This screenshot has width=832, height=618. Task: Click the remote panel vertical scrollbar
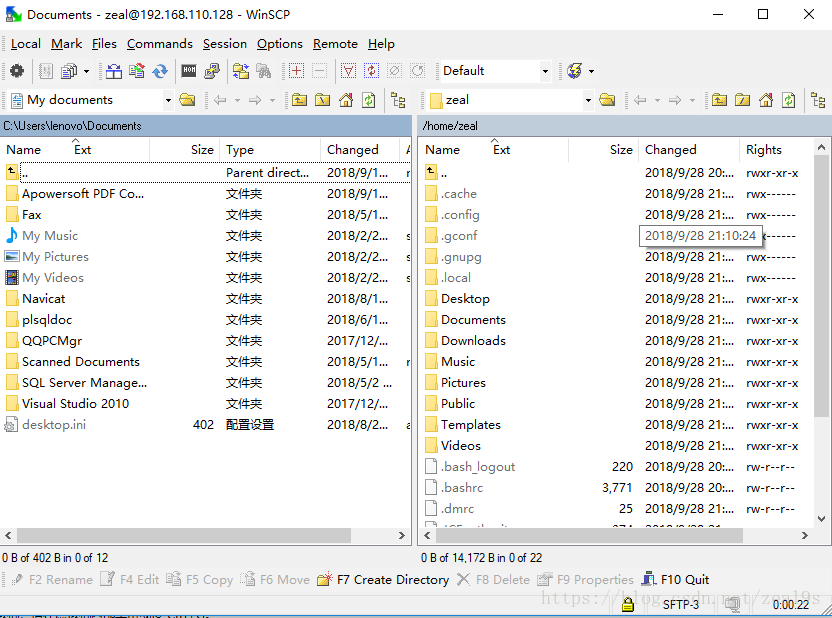tap(821, 332)
